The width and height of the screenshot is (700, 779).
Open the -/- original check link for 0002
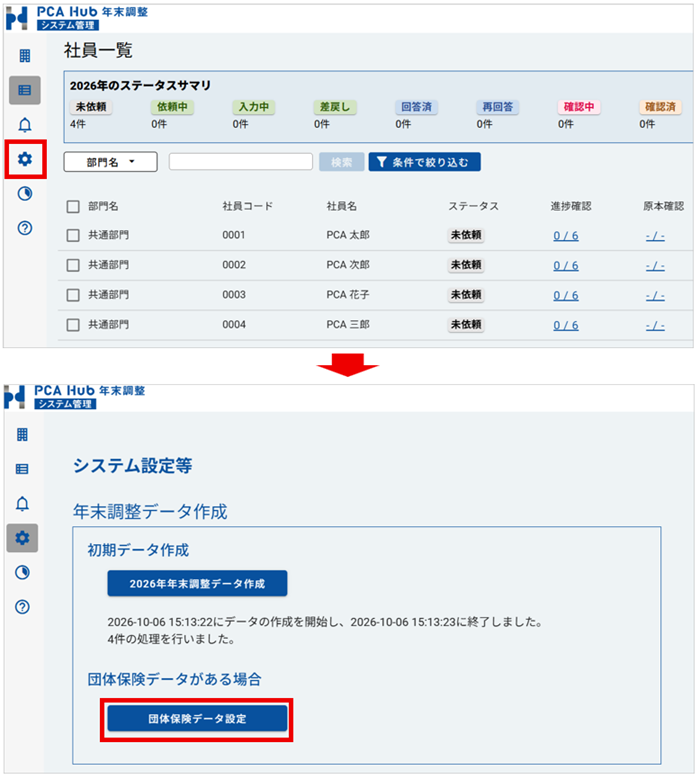(x=655, y=266)
